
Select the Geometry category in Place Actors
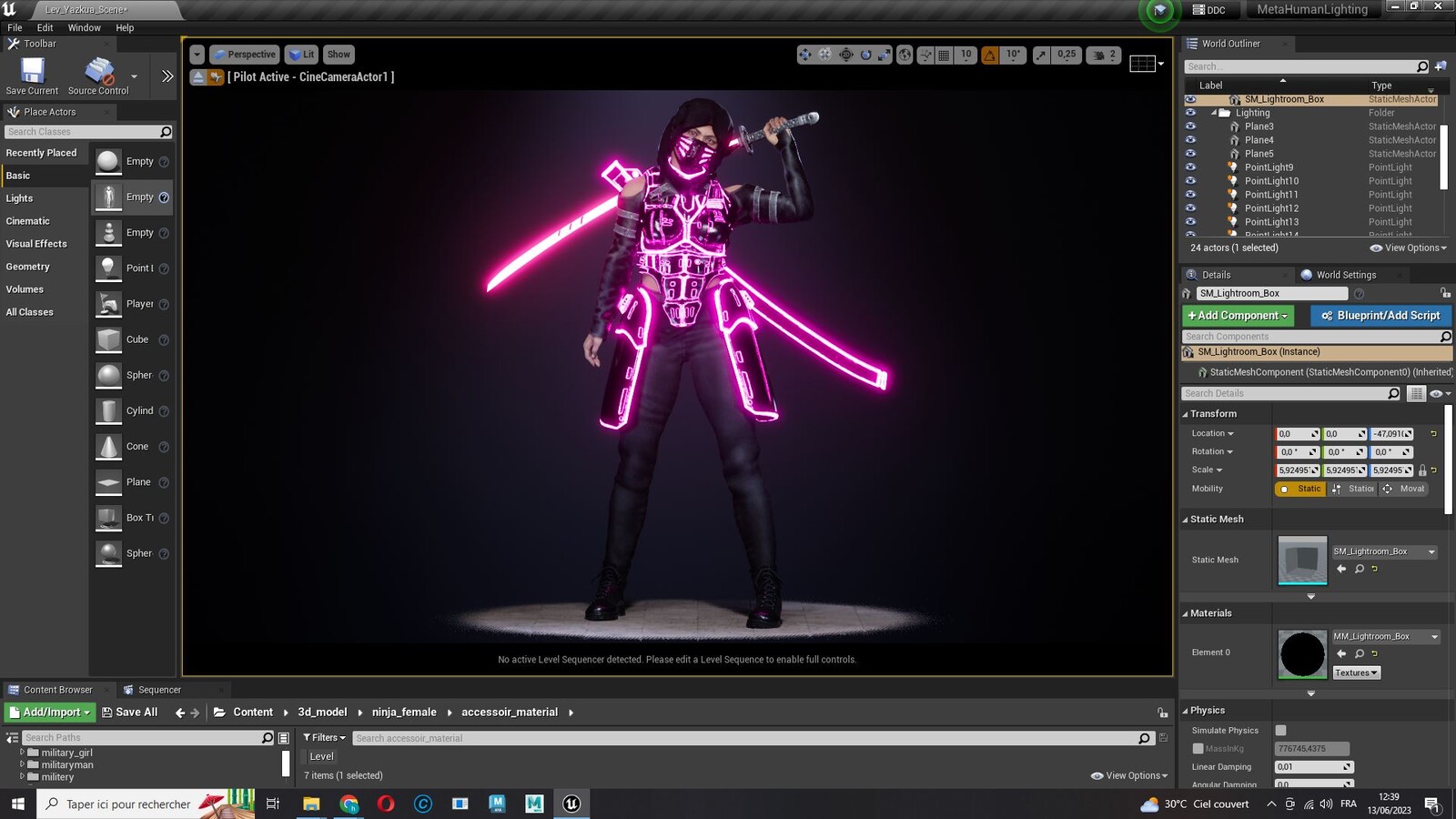pos(28,267)
